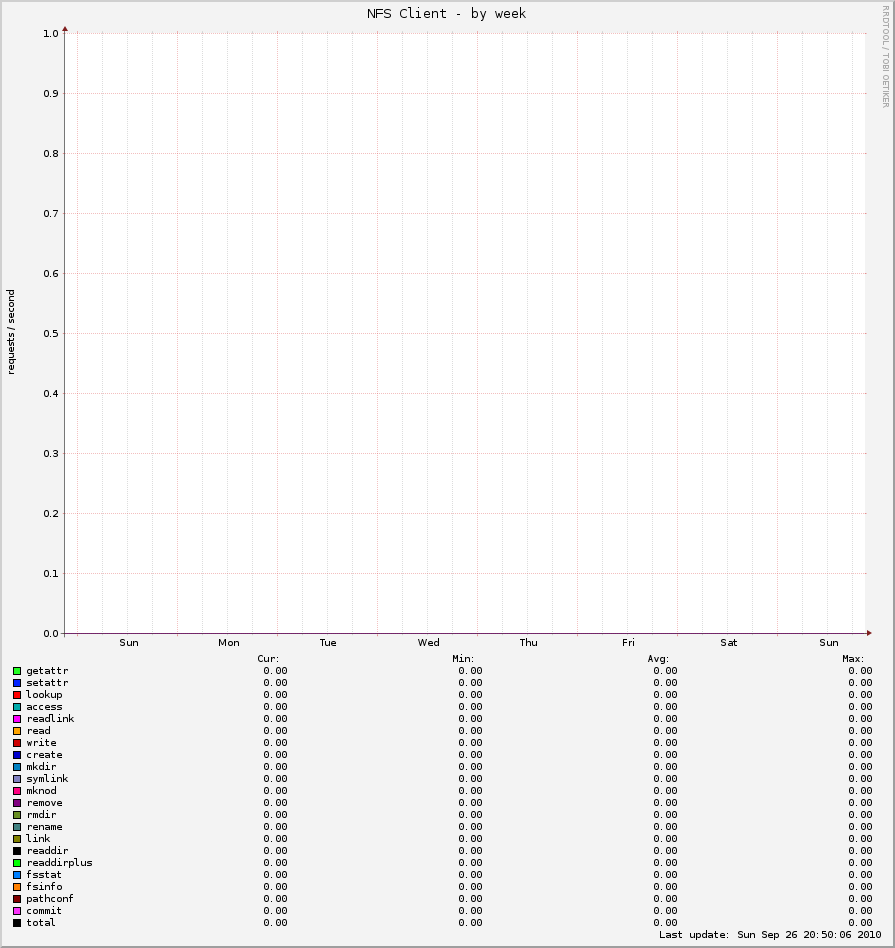895x948 pixels.
Task: Click the 'Sat' x-axis label
Action: 728,643
